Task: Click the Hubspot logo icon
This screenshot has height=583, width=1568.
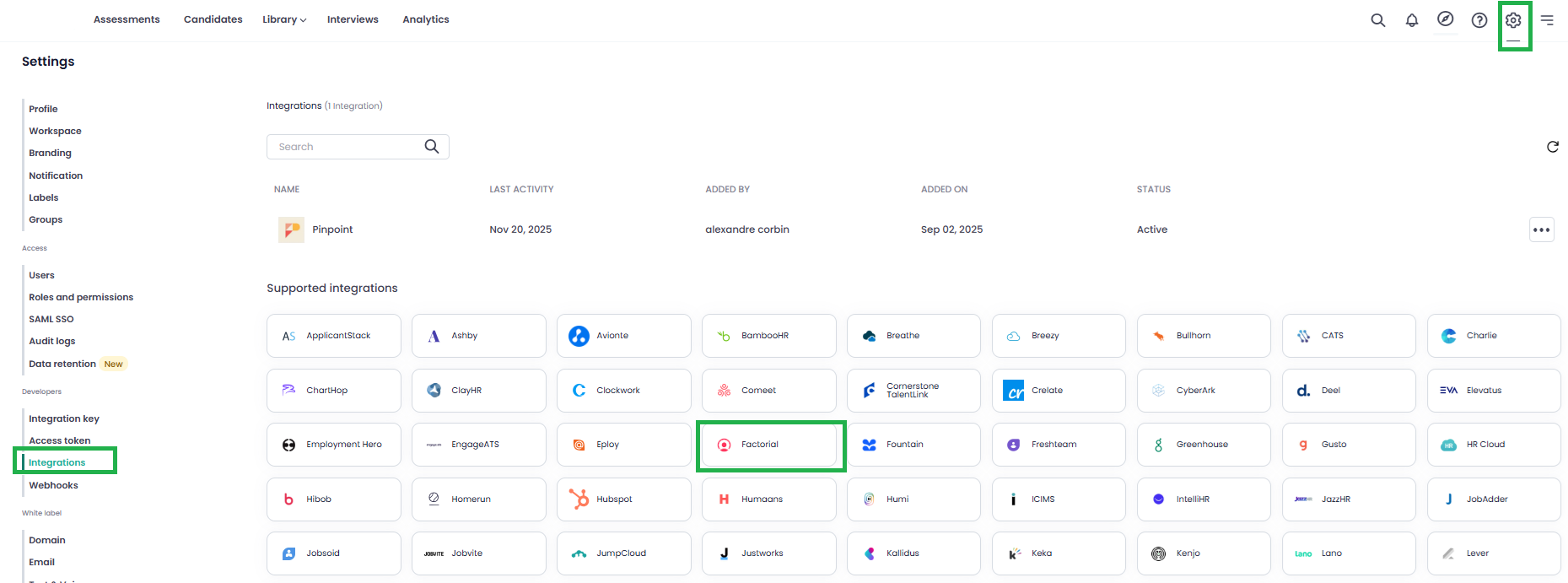Action: (579, 499)
